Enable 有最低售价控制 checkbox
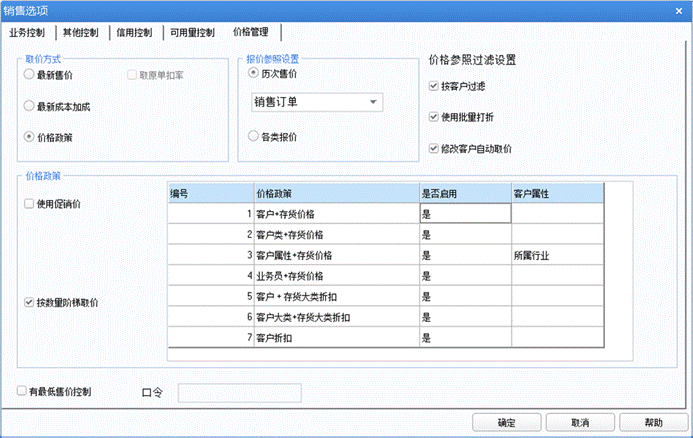693x438 pixels. click(22, 392)
